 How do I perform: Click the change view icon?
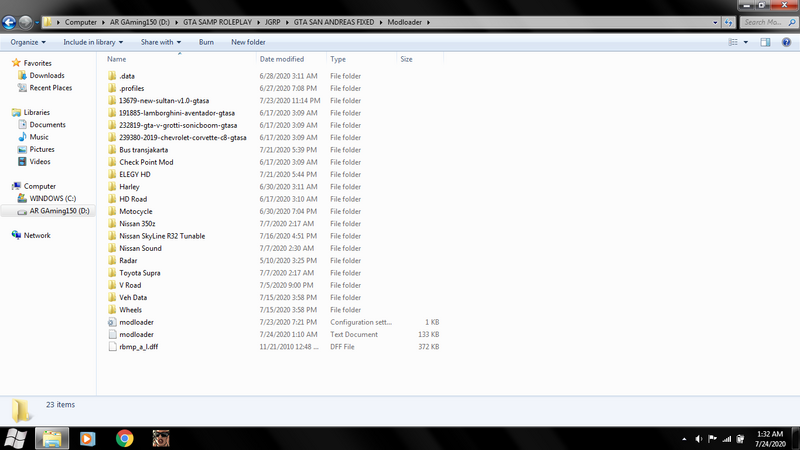(x=733, y=42)
